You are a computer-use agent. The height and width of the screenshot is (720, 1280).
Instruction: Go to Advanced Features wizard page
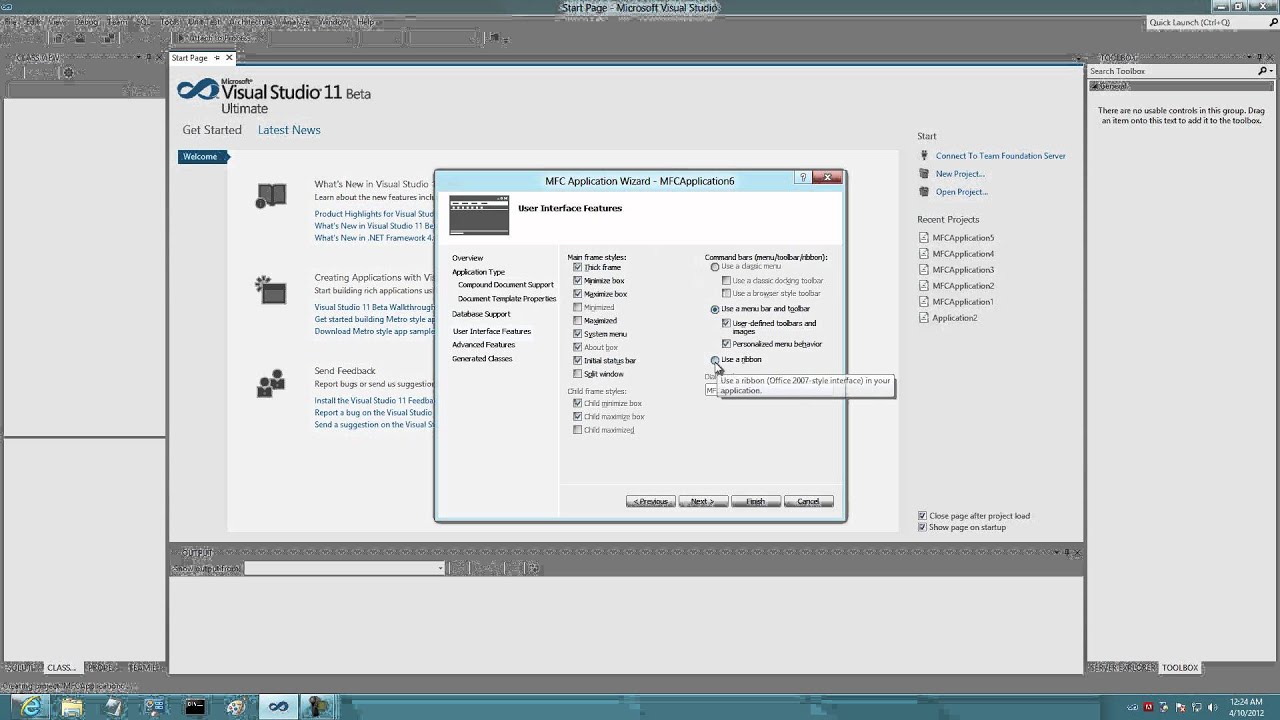[484, 345]
